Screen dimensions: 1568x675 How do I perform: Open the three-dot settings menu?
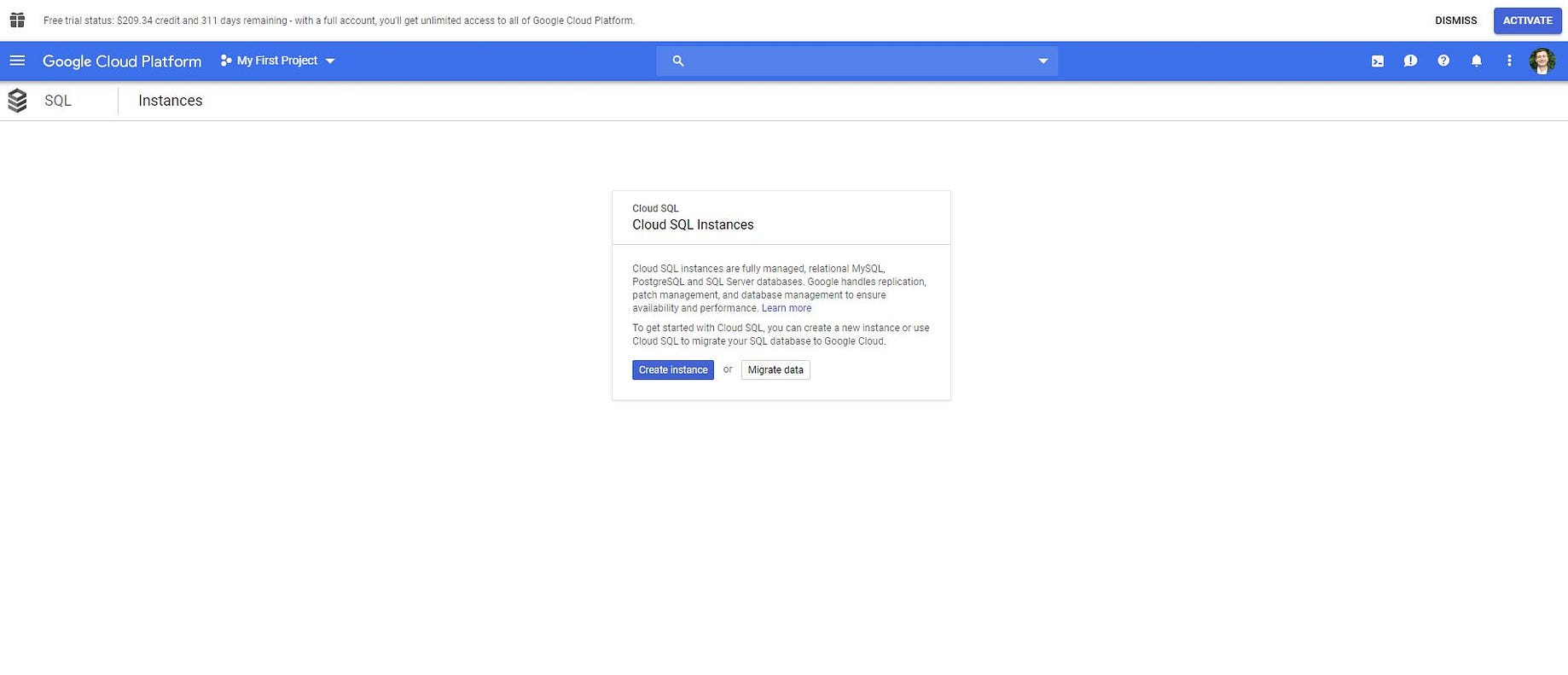(x=1509, y=61)
